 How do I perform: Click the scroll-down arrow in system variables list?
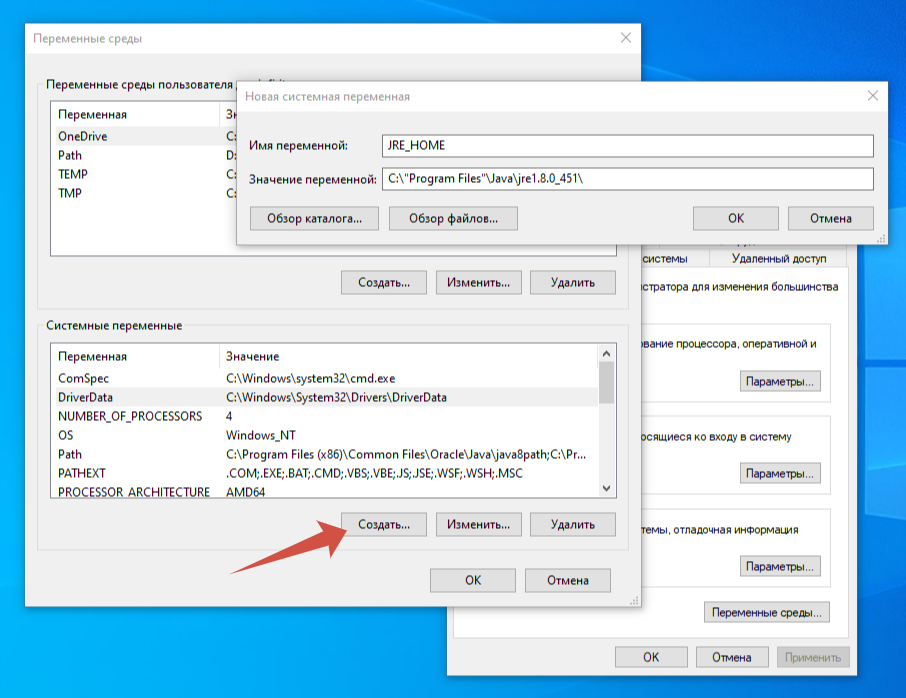606,488
